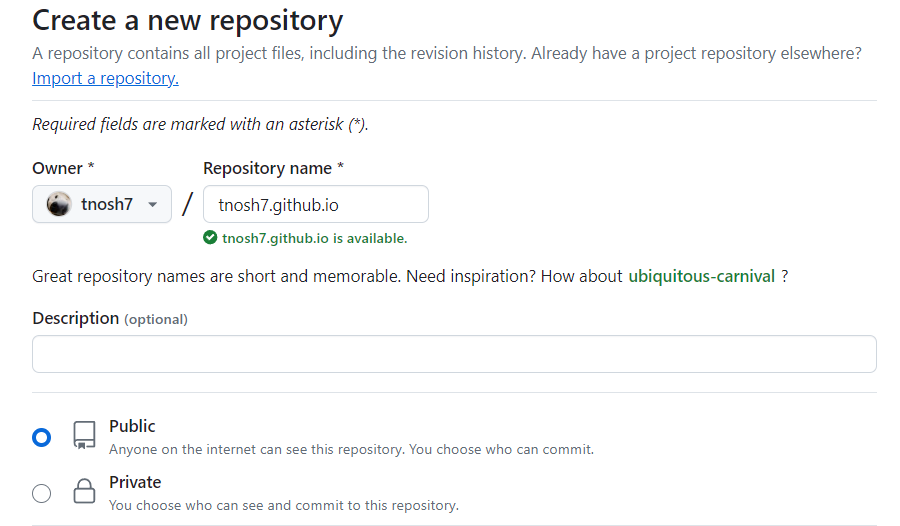The height and width of the screenshot is (526, 900).
Task: Click the "Public" option label
Action: coord(132,426)
